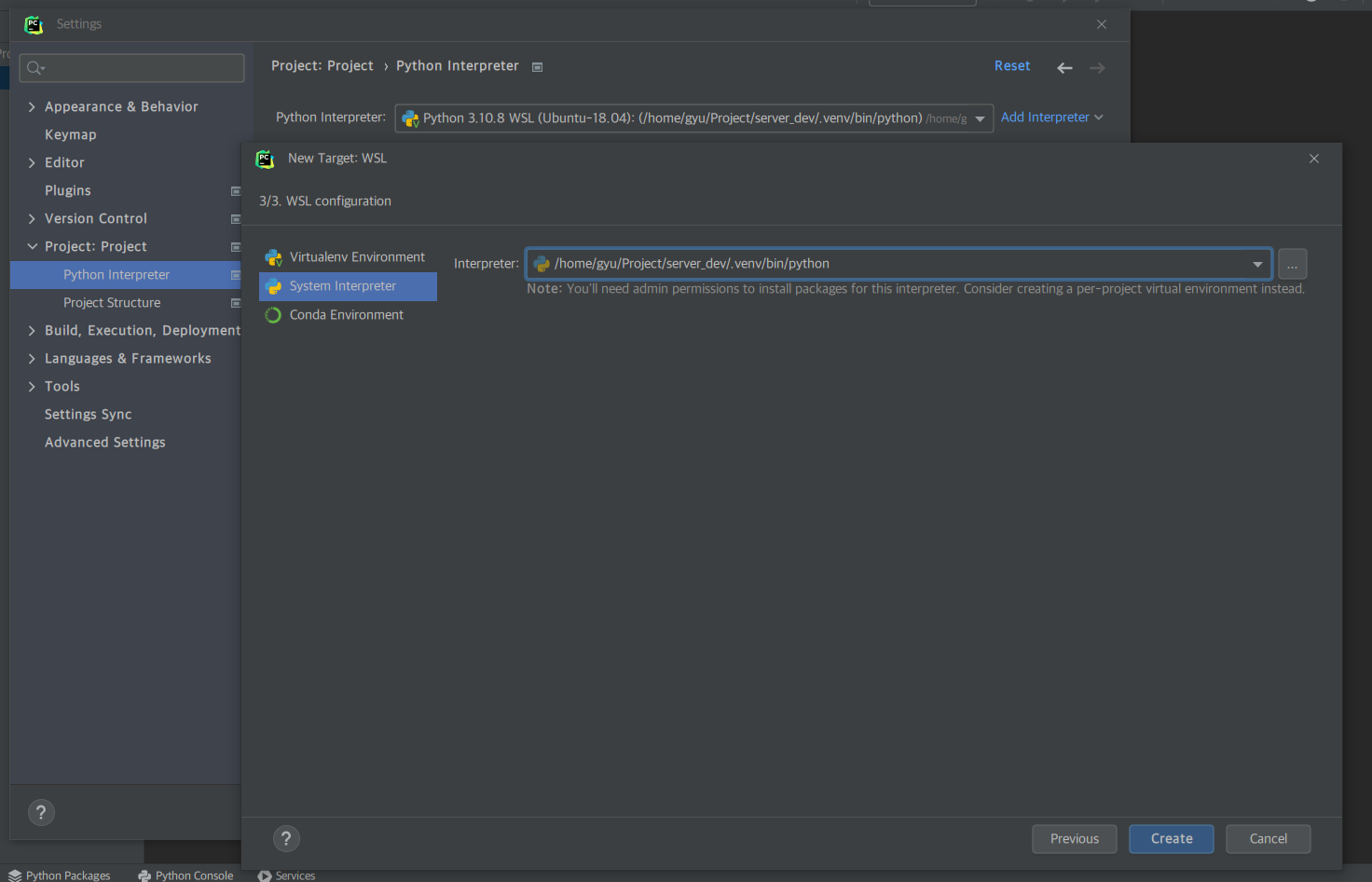Open Project Structure settings page
Viewport: 1372px width, 882px height.
112,303
